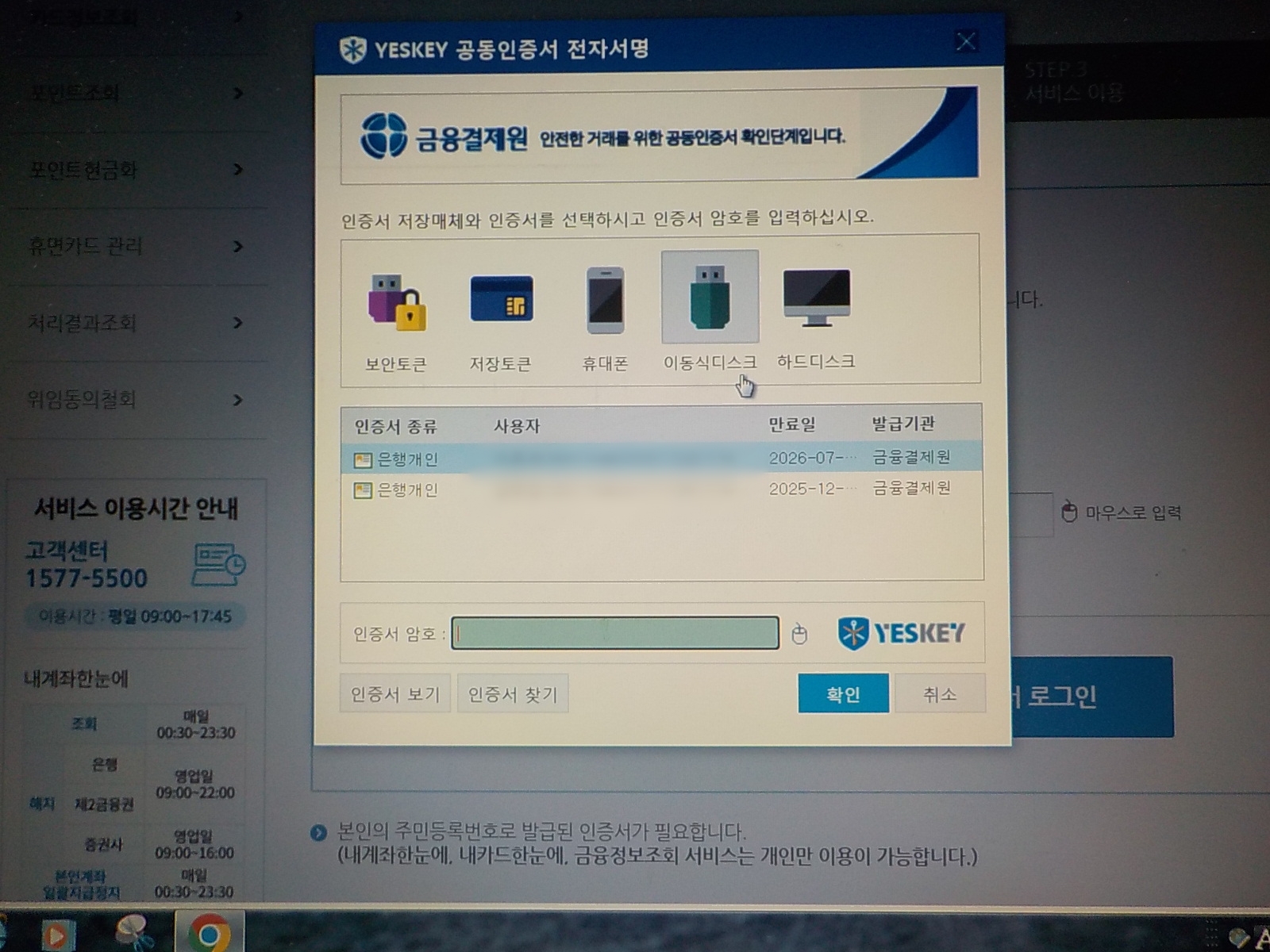Viewport: 1270px width, 952px height.
Task: Sort by the 만료일 column header
Action: tap(792, 424)
